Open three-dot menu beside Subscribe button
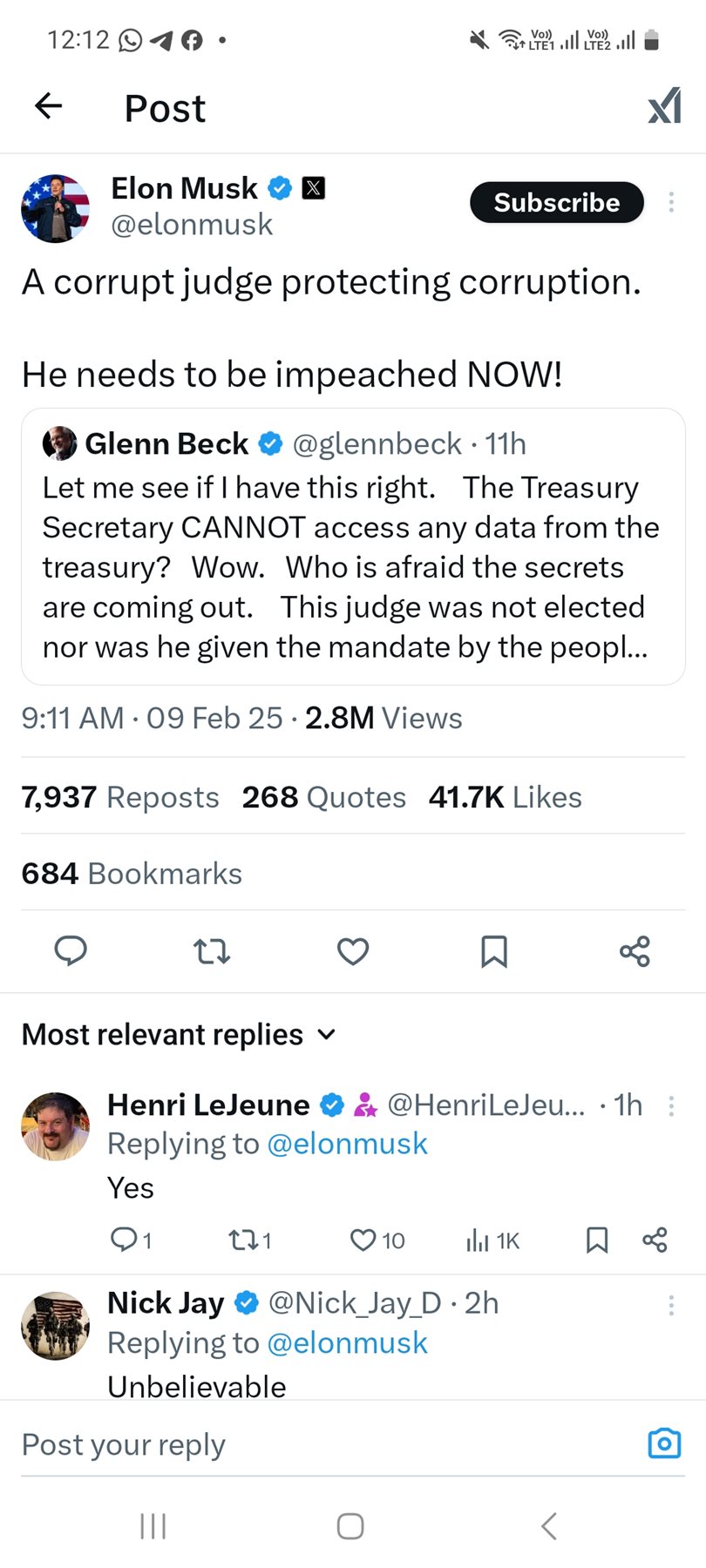 [671, 202]
